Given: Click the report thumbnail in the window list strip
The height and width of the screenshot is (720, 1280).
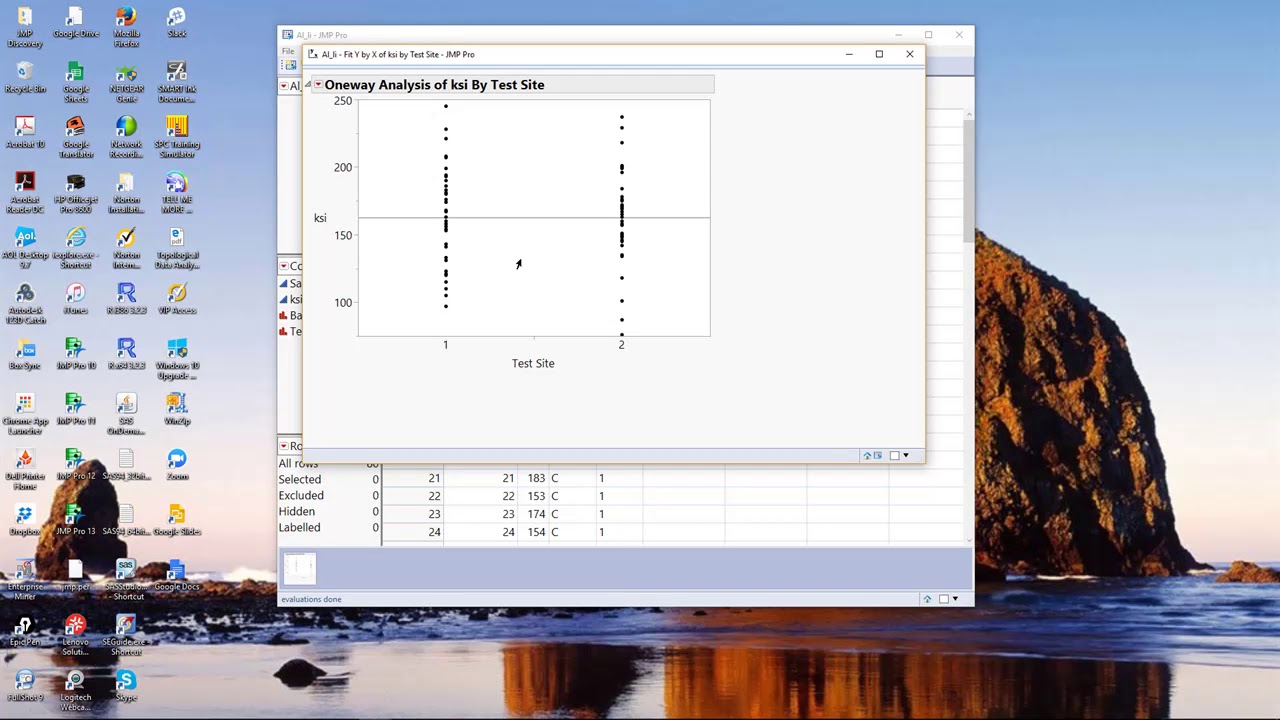Looking at the screenshot, I should point(300,569).
